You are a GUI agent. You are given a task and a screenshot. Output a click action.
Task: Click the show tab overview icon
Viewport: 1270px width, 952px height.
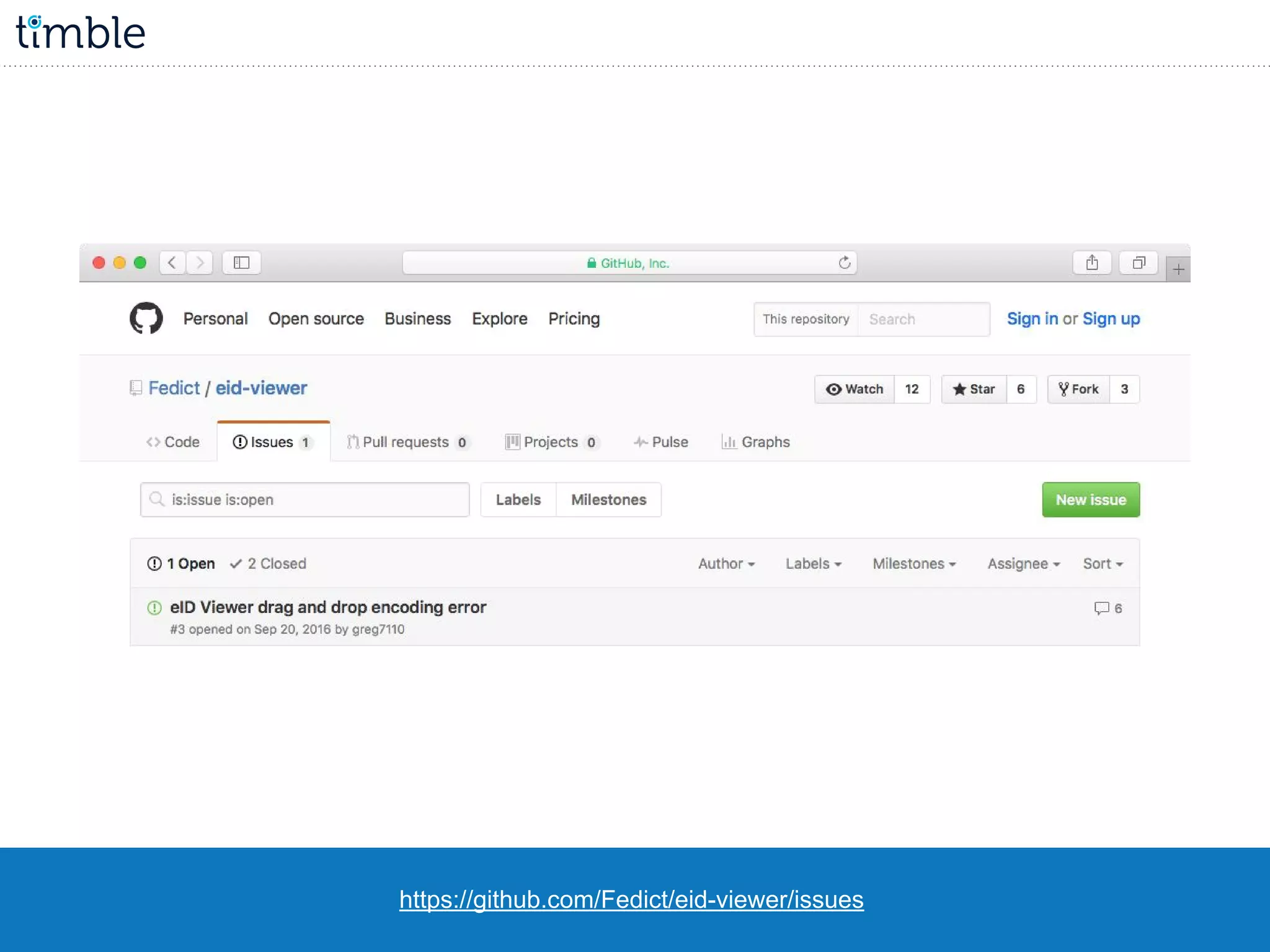(x=1139, y=263)
